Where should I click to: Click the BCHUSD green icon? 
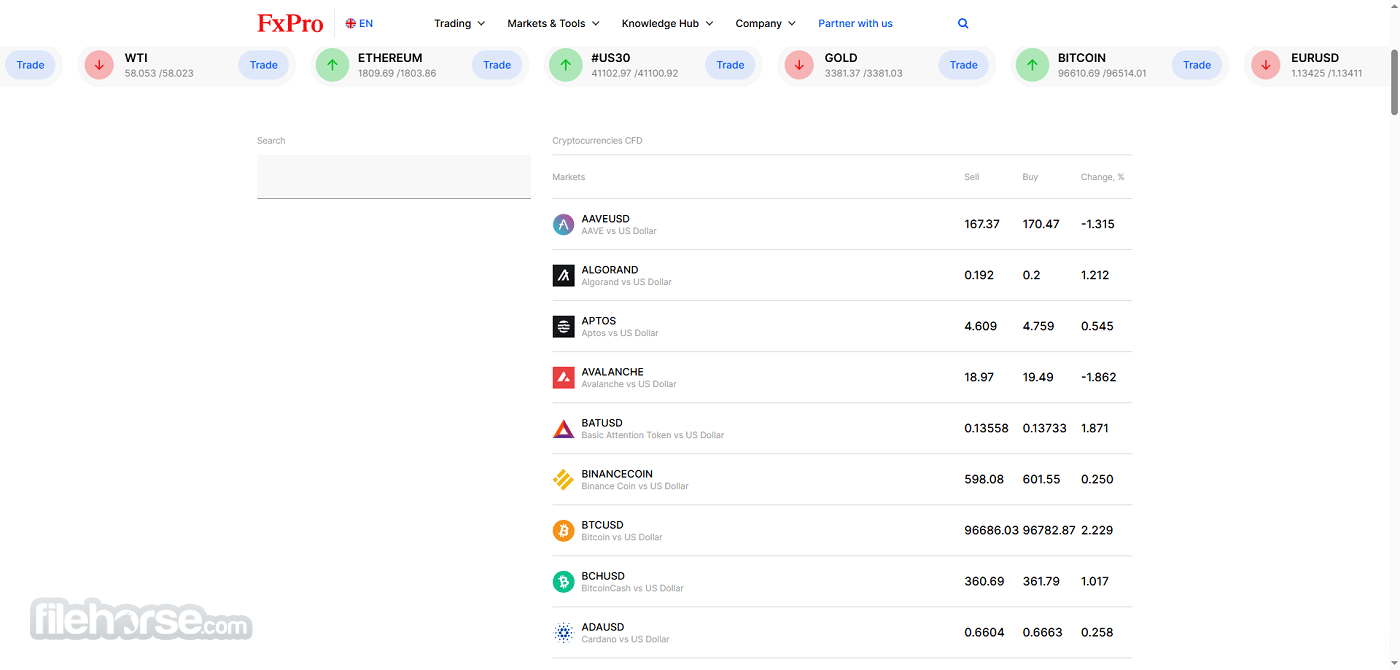(563, 581)
